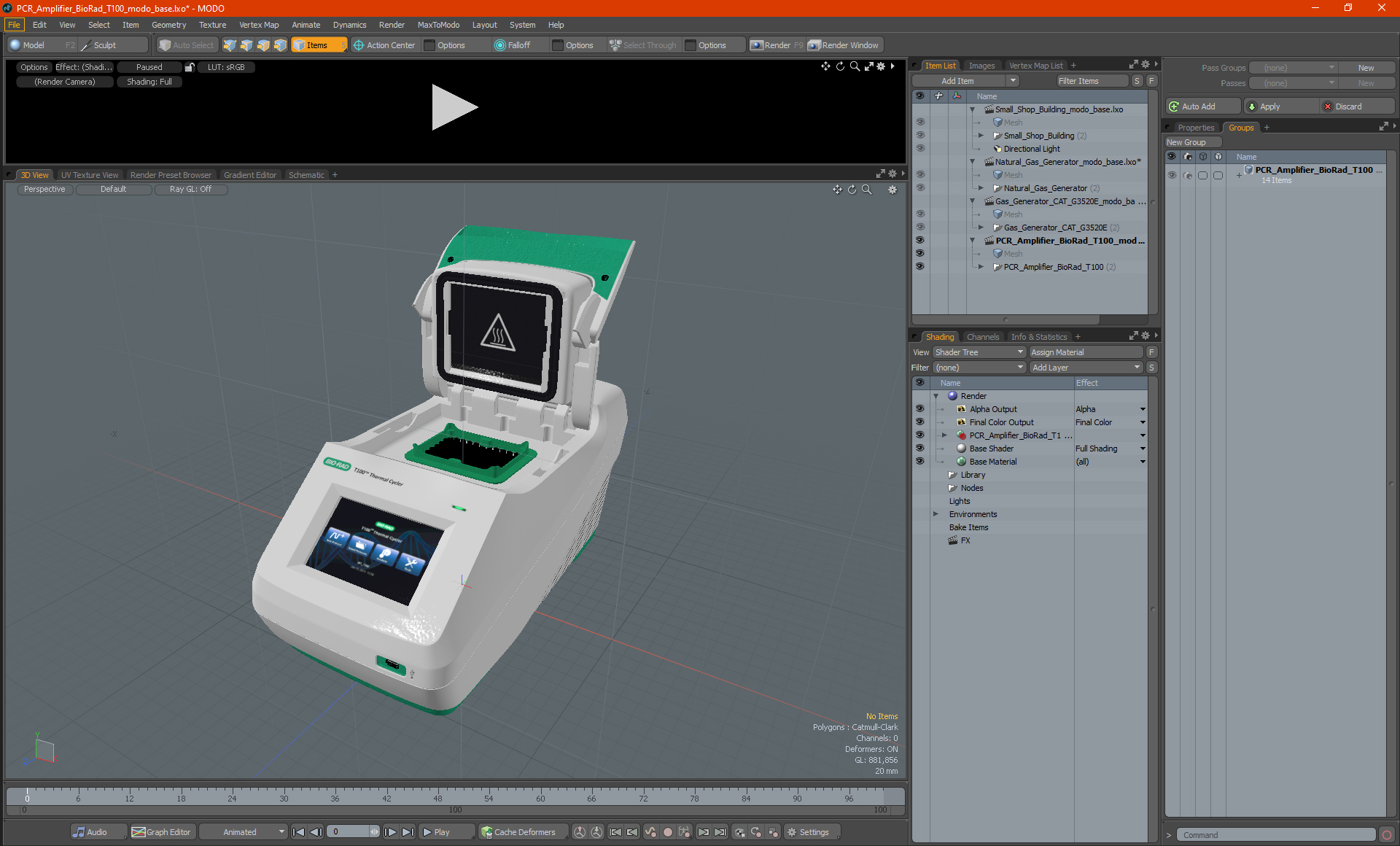Click Filter Items field
Image resolution: width=1400 pixels, height=846 pixels.
(1092, 81)
